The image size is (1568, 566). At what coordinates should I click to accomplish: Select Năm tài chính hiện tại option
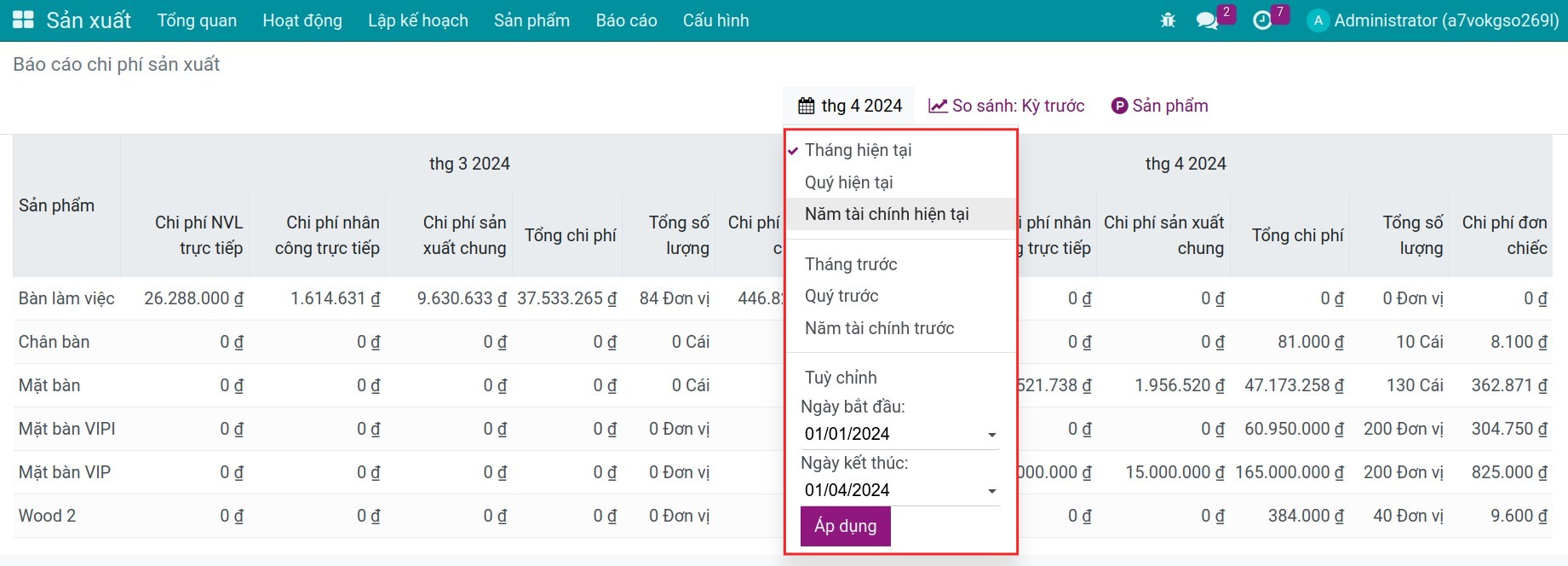tap(901, 214)
